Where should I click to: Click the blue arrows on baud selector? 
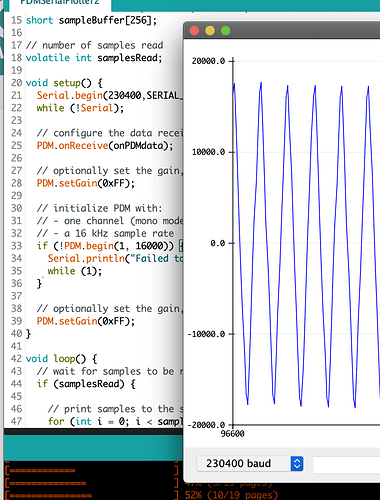tap(297, 463)
